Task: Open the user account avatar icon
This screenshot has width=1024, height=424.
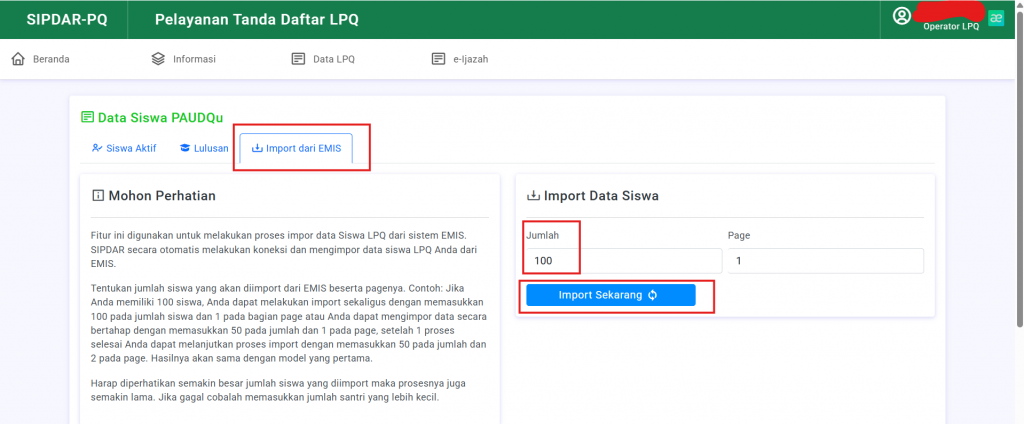Action: coord(902,16)
